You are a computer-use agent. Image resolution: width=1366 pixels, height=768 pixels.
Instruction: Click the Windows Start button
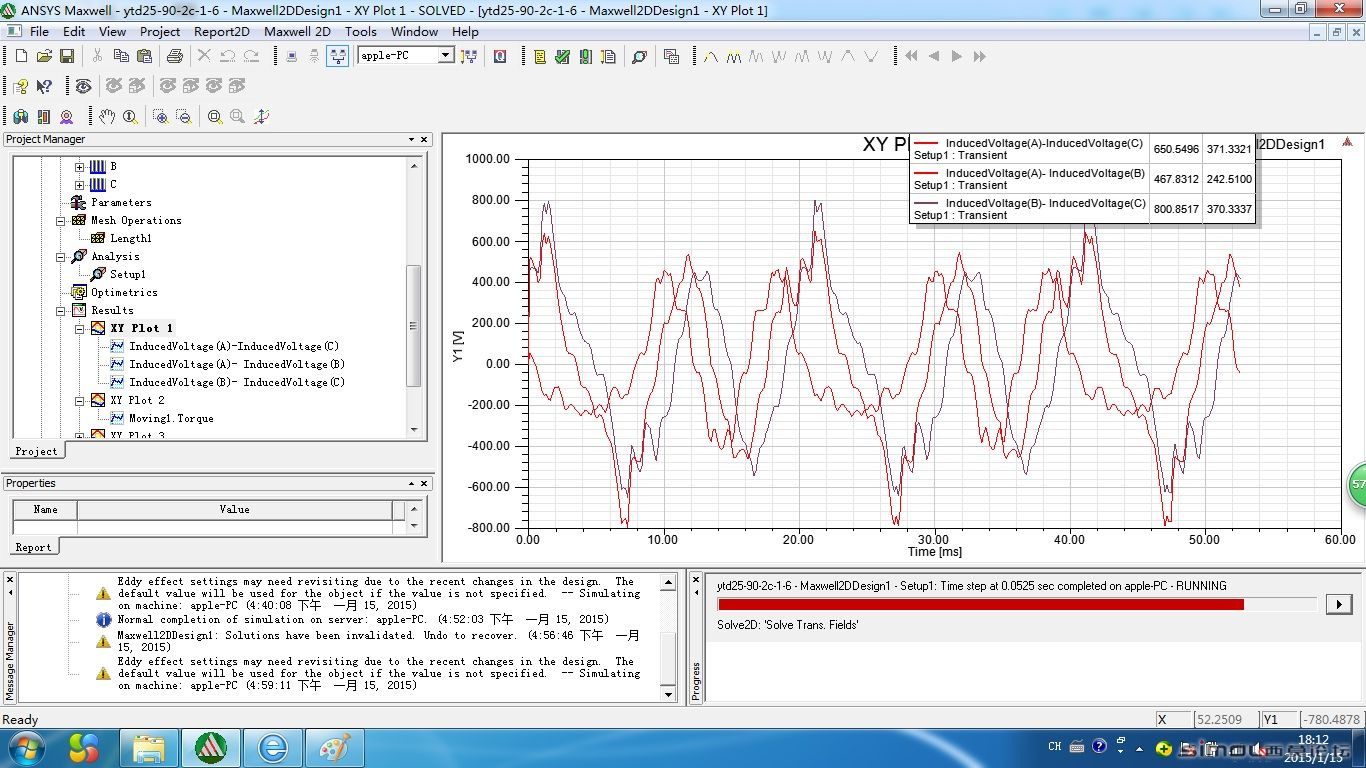[x=26, y=747]
